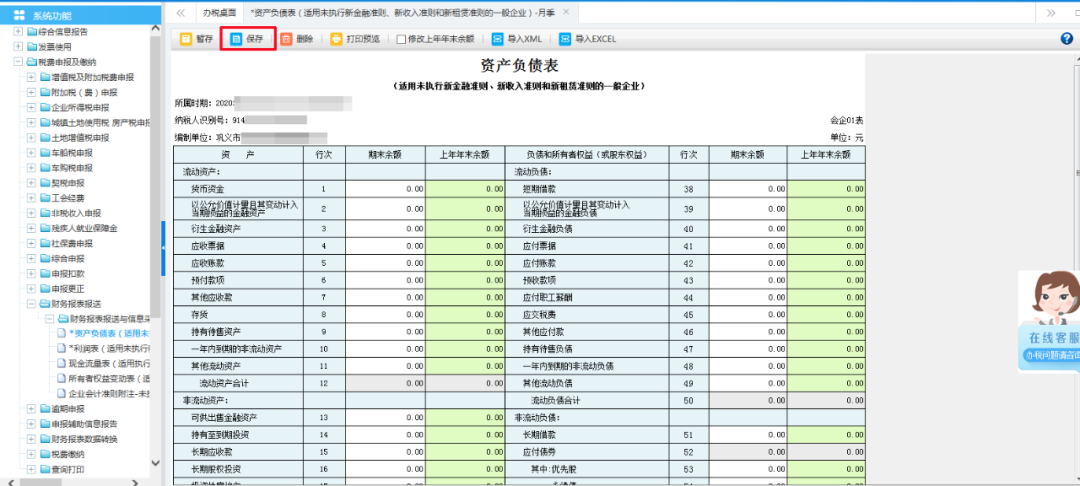
Task: Open 城镇土地使用税 房产税申报 item
Action: (x=100, y=123)
